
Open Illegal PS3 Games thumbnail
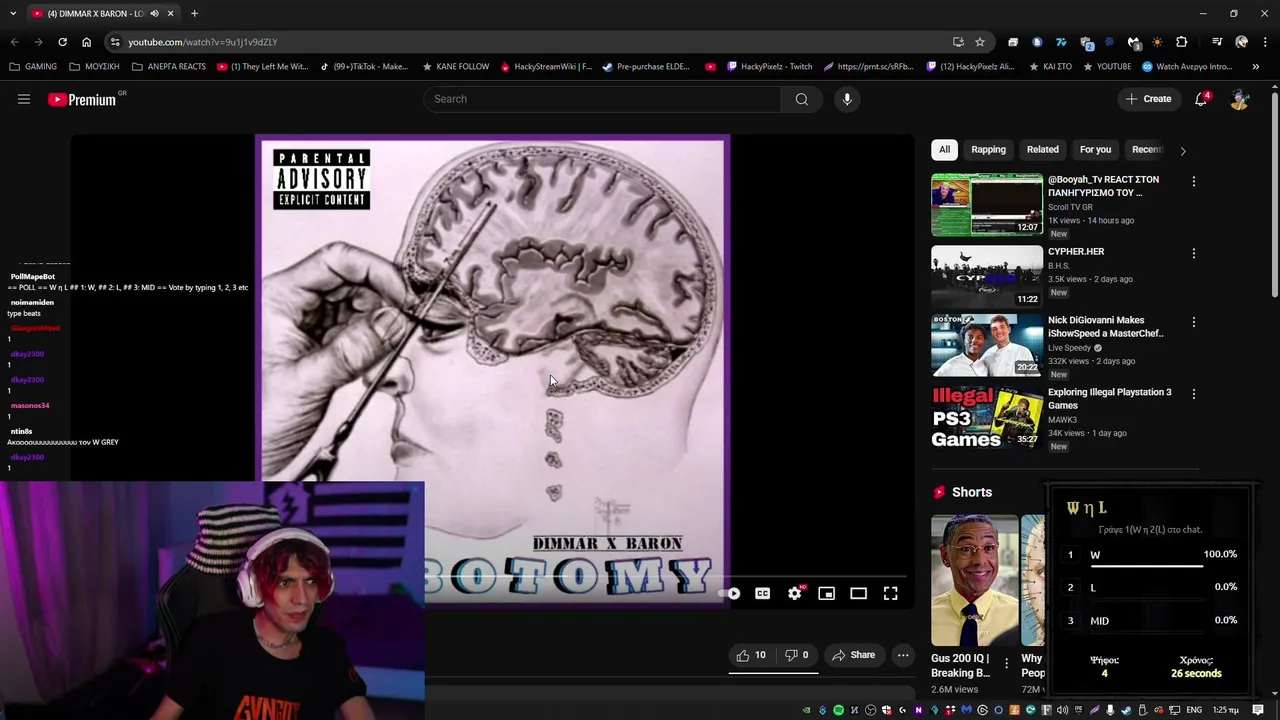pyautogui.click(x=987, y=417)
